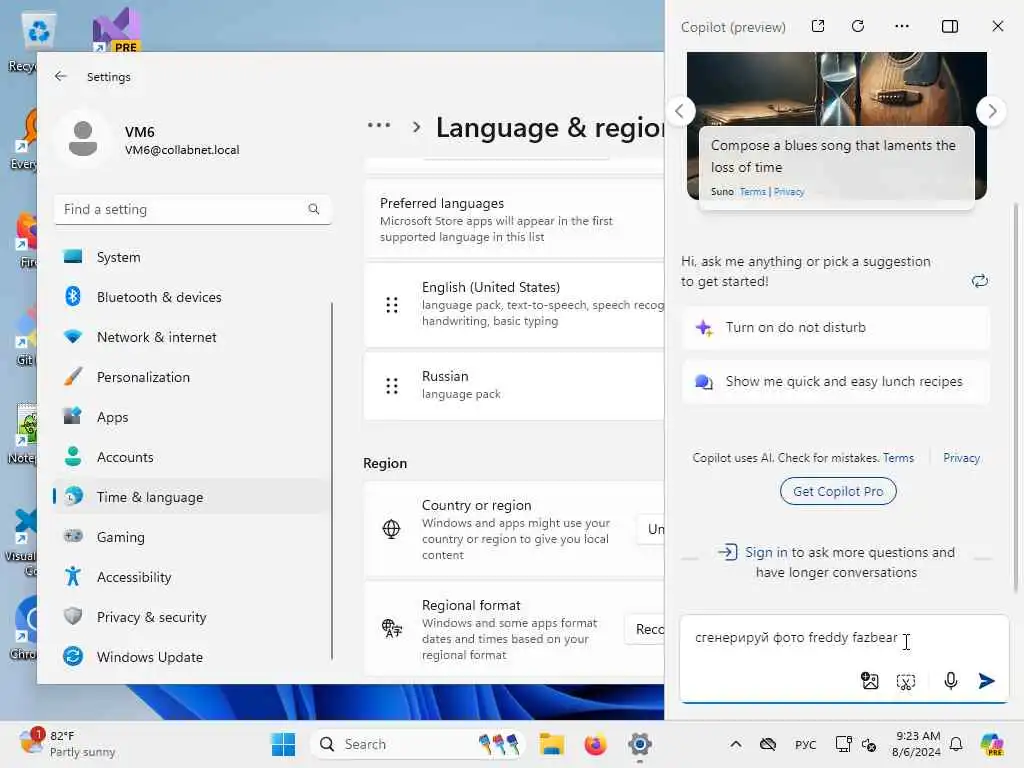Screen dimensions: 1024x768
Task: Open Settings from the taskbar
Action: click(639, 744)
